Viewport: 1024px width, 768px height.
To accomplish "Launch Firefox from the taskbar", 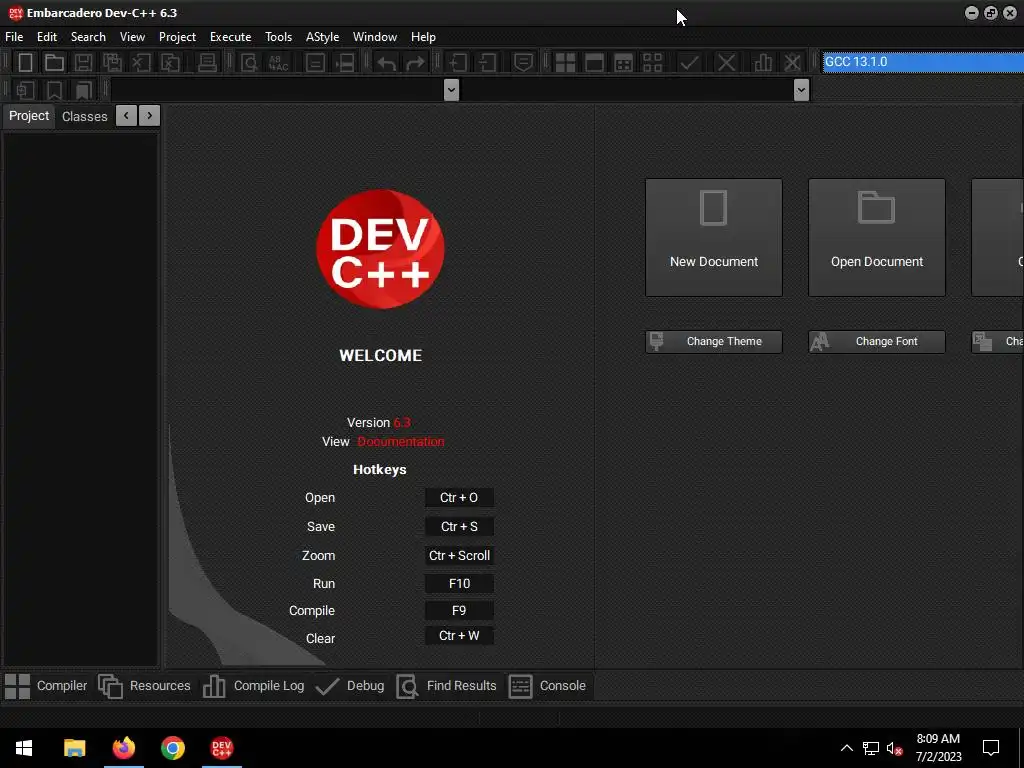I will (123, 748).
